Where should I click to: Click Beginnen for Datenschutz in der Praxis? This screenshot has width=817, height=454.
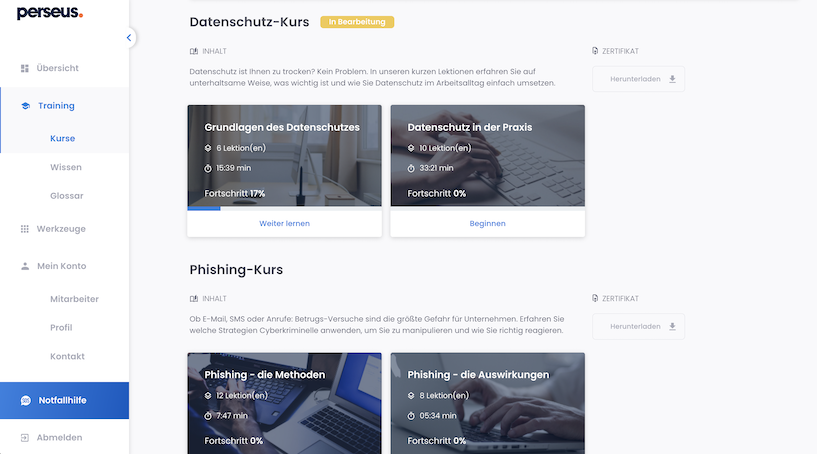coord(487,224)
